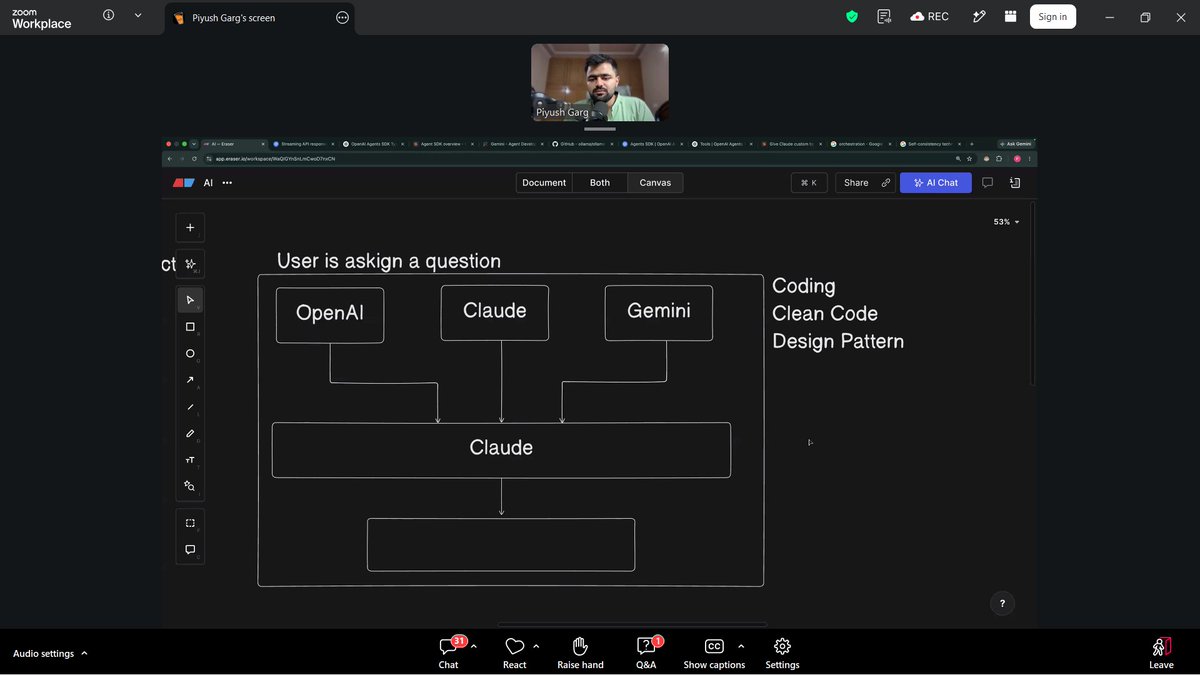
Task: Select the Ellipse shape tool
Action: coord(190,353)
